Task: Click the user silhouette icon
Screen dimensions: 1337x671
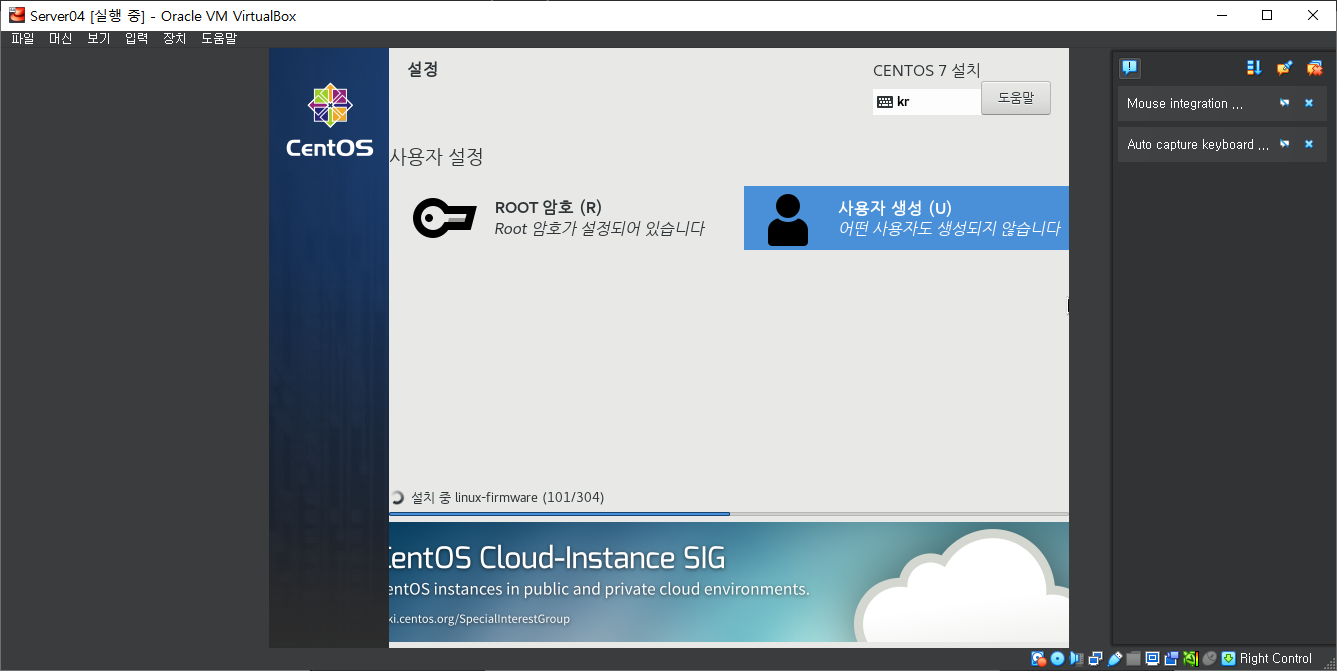Action: click(788, 219)
